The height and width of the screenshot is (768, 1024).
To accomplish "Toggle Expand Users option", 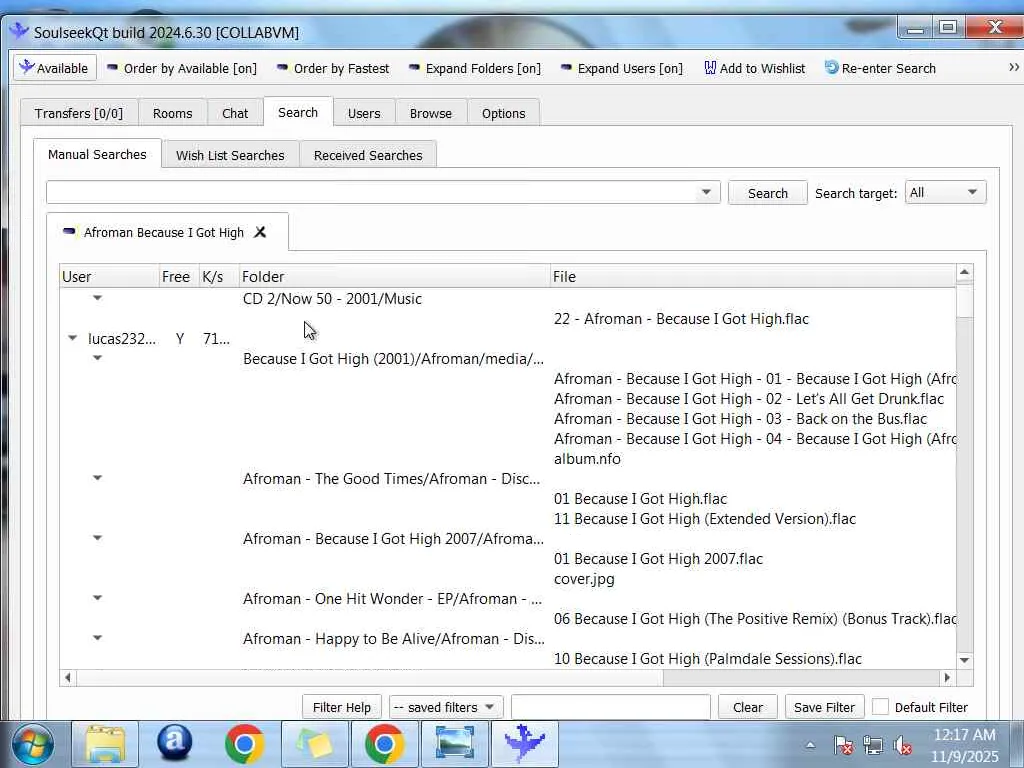I will [621, 68].
